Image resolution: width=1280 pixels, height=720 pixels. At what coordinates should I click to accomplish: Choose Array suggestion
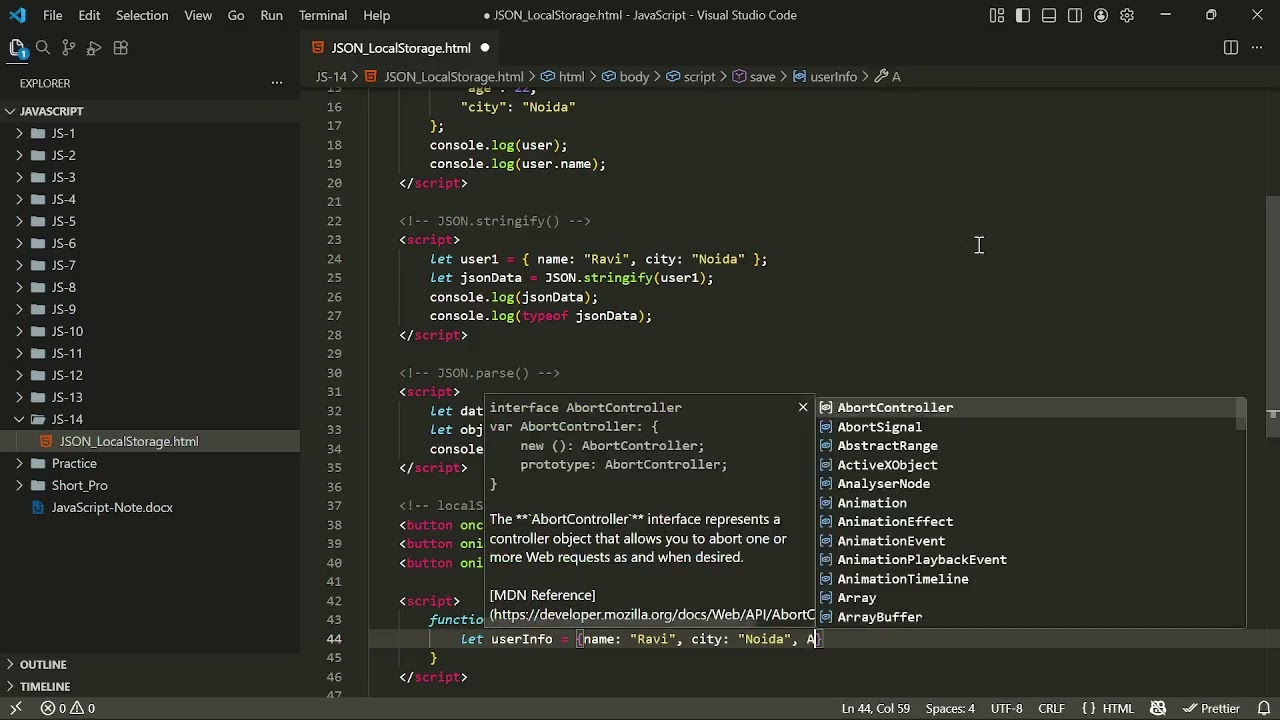[x=1026, y=597]
